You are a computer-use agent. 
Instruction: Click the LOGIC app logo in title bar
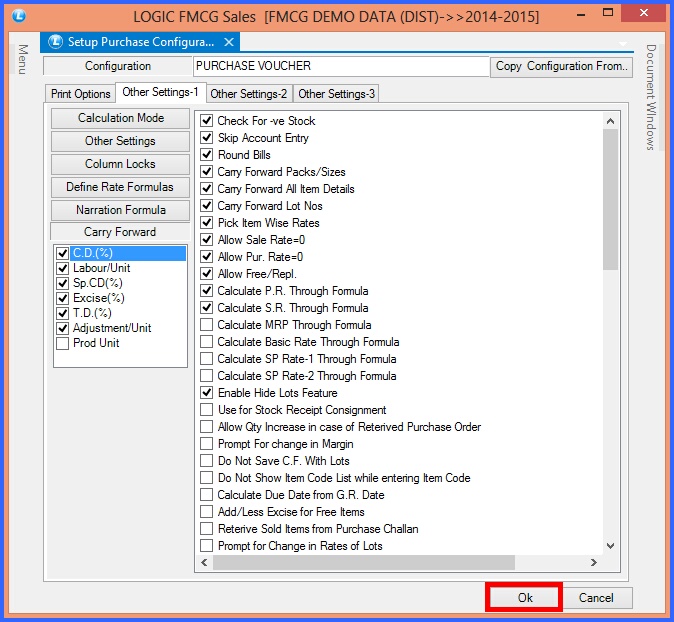[18, 16]
